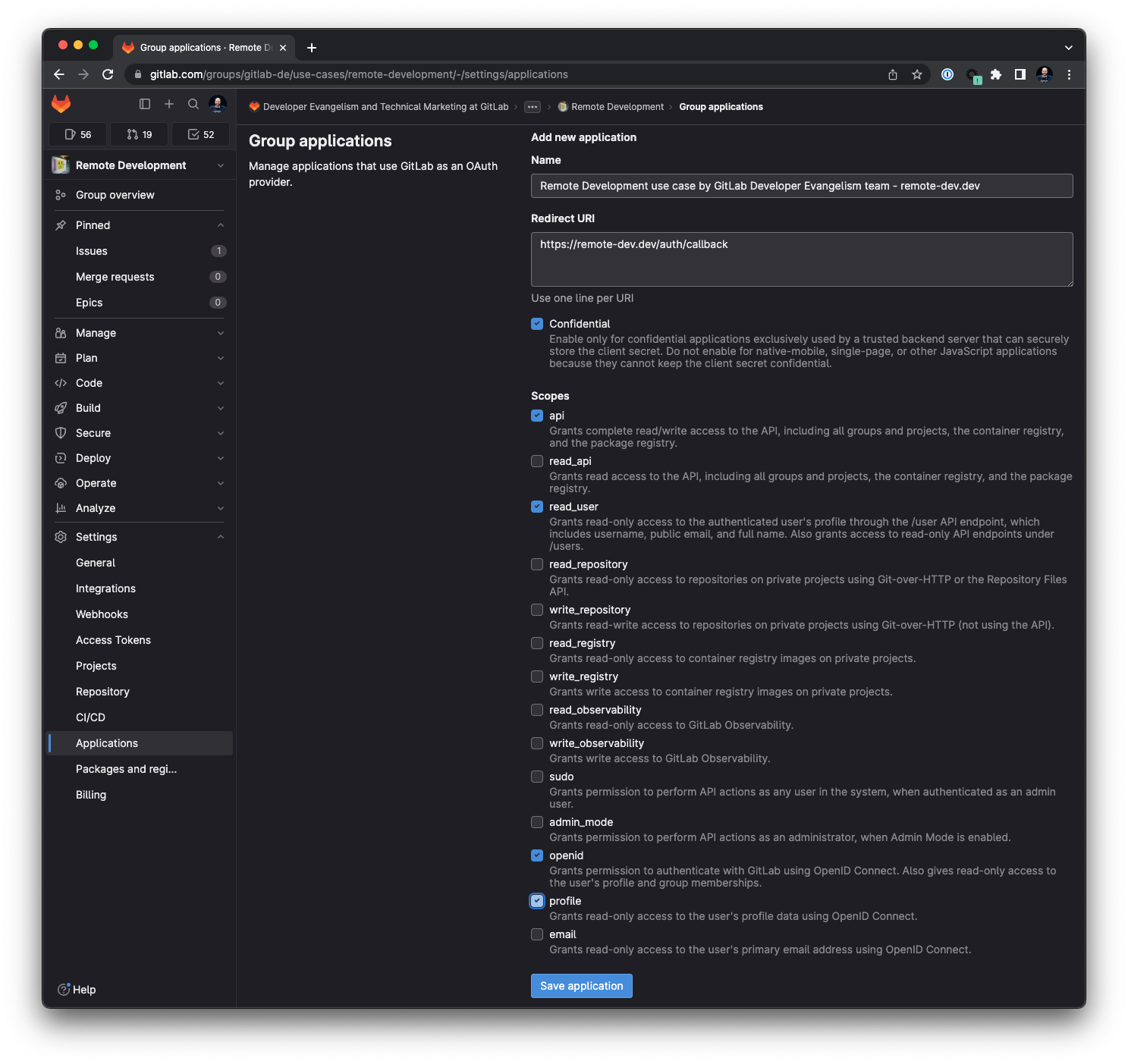Open assigned issues counter showing 56

point(77,134)
